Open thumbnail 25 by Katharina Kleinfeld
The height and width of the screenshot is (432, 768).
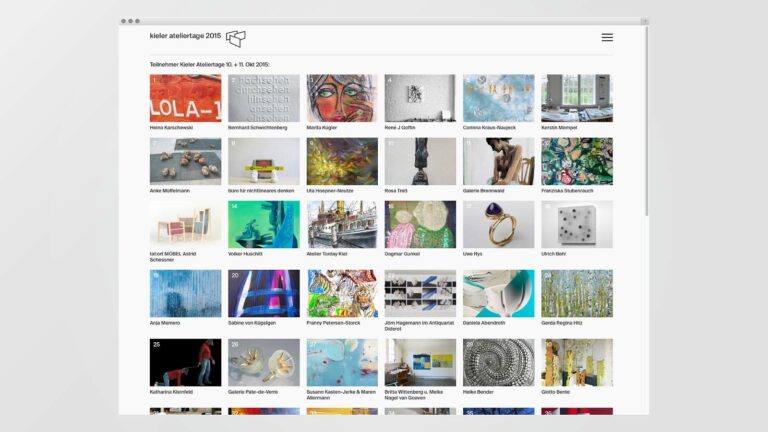click(185, 362)
